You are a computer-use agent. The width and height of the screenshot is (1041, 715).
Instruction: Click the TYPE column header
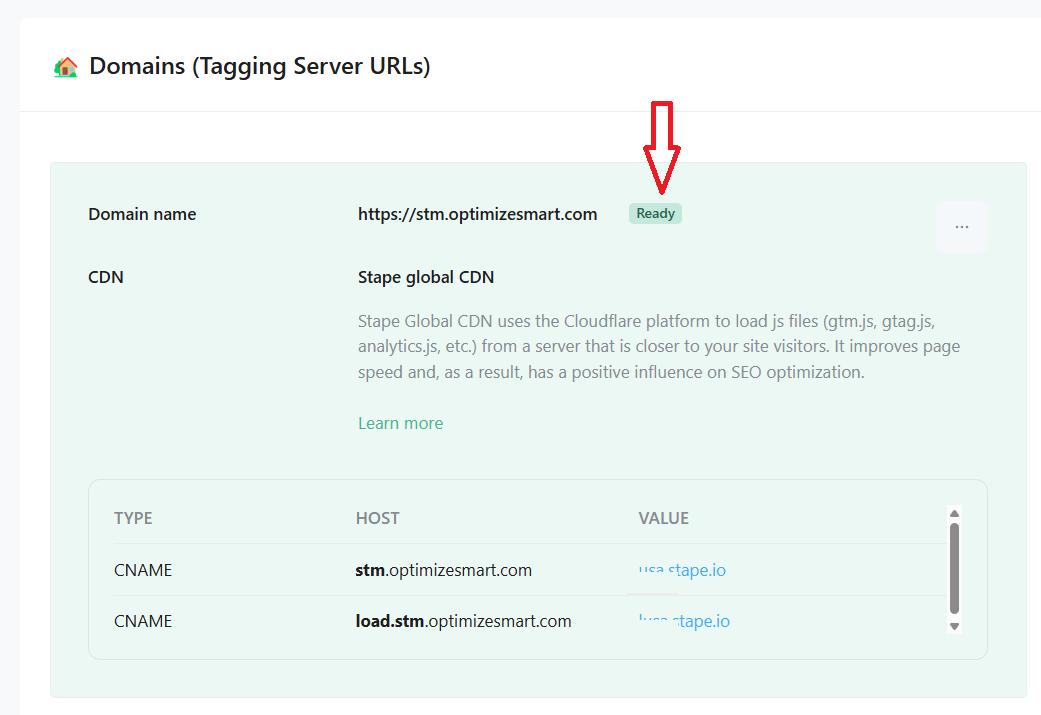tap(133, 518)
